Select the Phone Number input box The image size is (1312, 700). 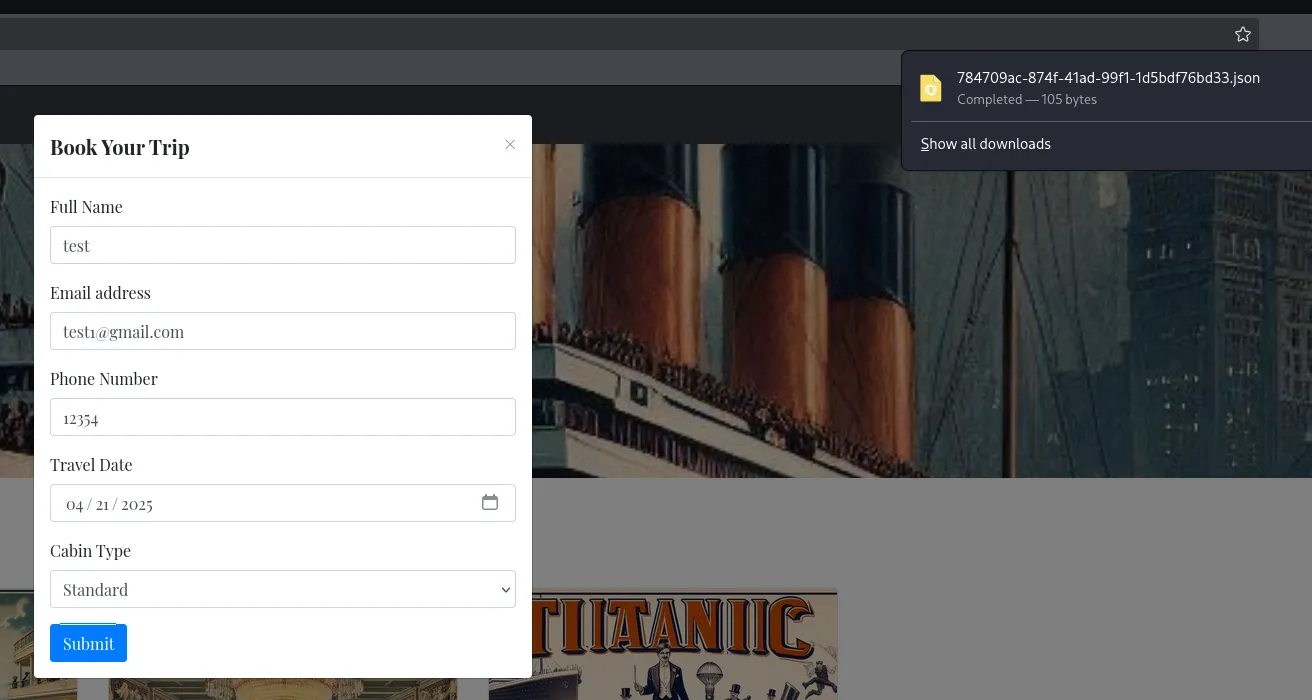coord(283,417)
